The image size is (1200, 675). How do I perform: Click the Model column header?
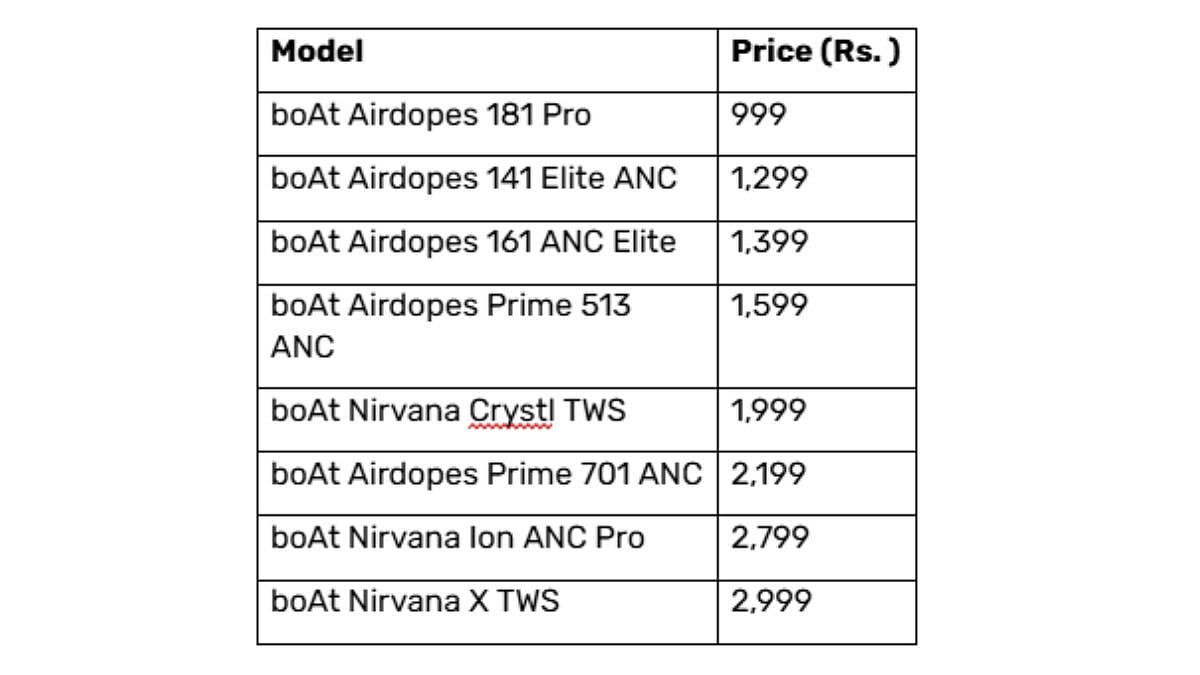317,52
